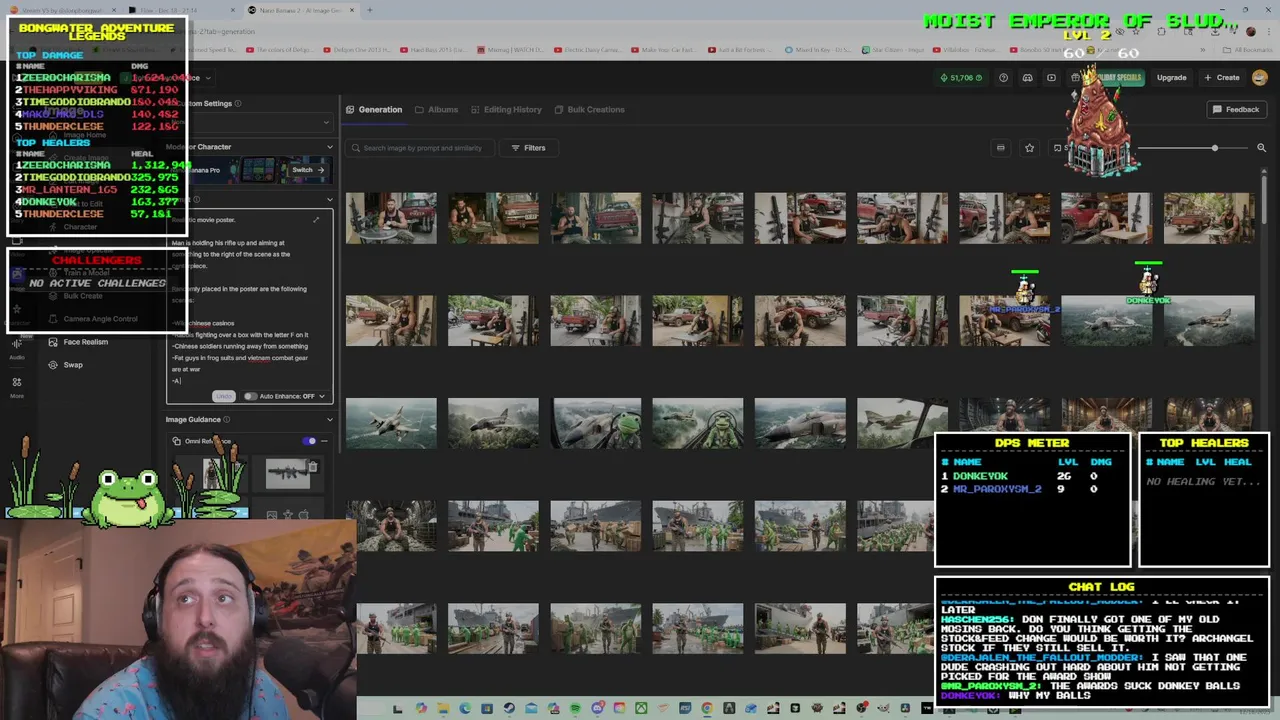Click the Filters button
This screenshot has width=1280, height=720.
(528, 148)
